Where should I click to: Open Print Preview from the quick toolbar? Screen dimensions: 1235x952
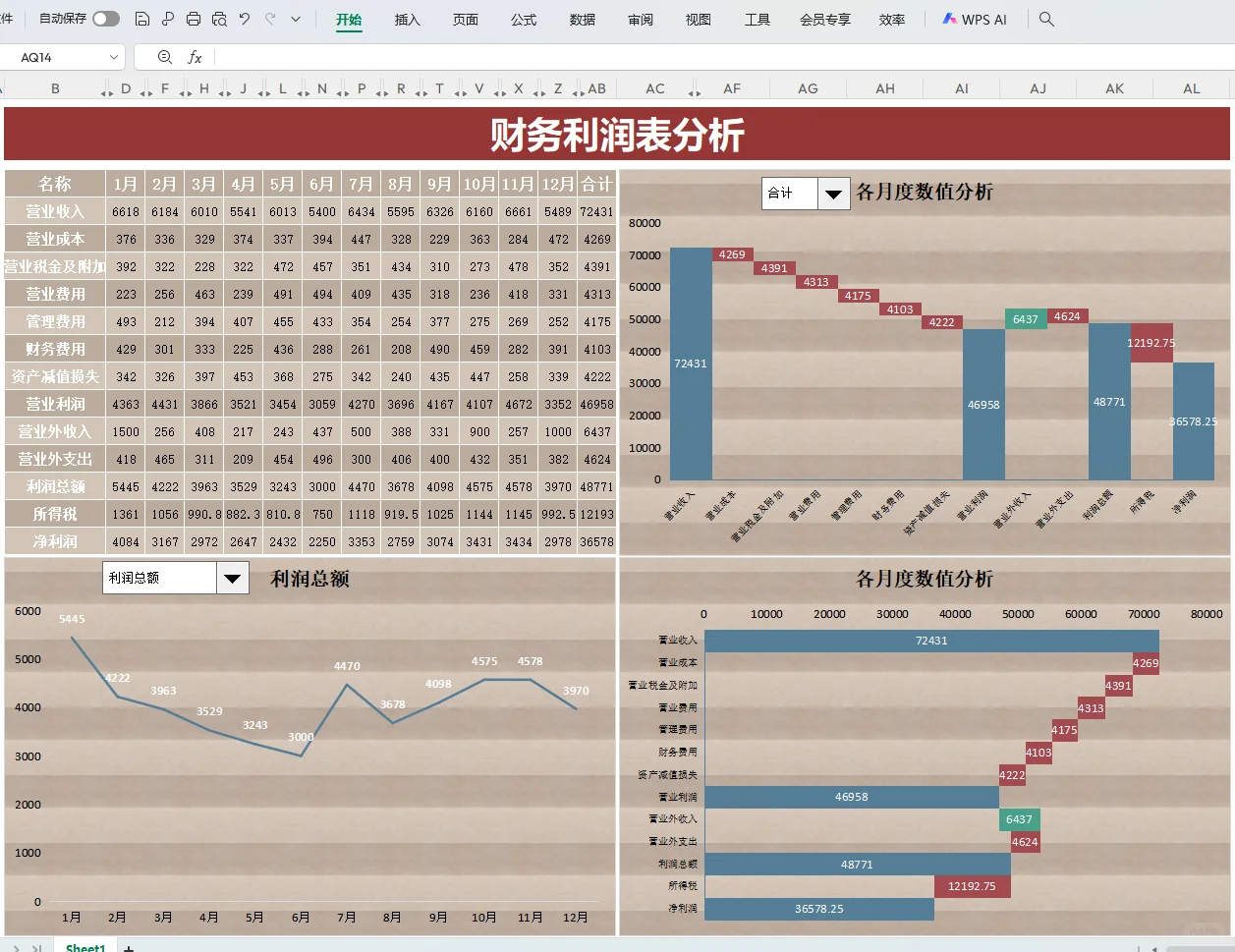click(219, 19)
